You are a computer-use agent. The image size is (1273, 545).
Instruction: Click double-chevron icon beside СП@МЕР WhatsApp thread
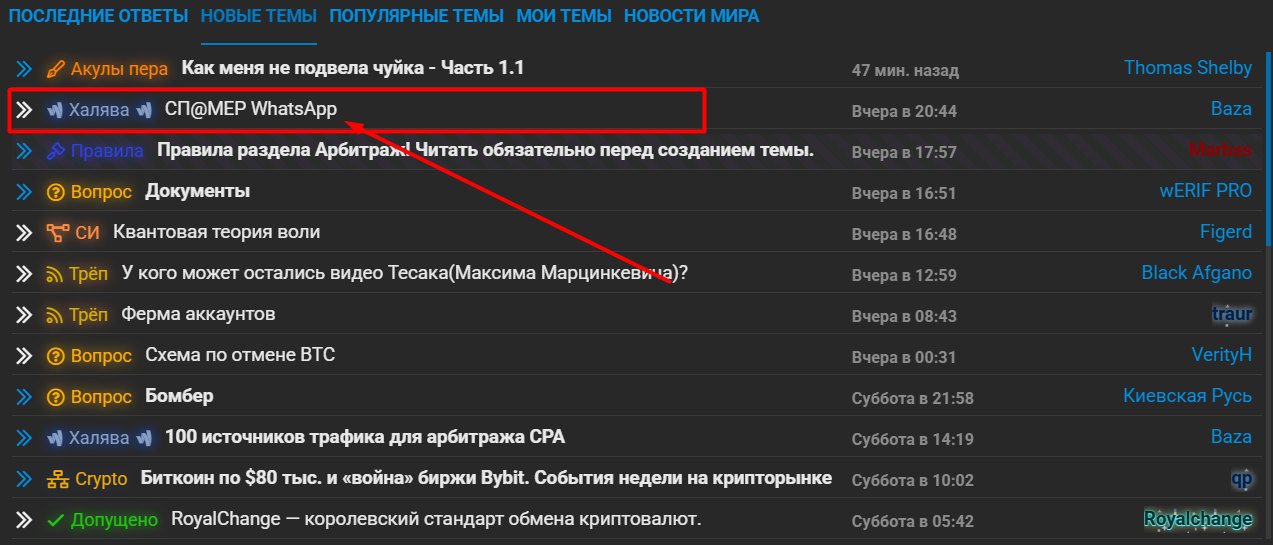click(24, 110)
